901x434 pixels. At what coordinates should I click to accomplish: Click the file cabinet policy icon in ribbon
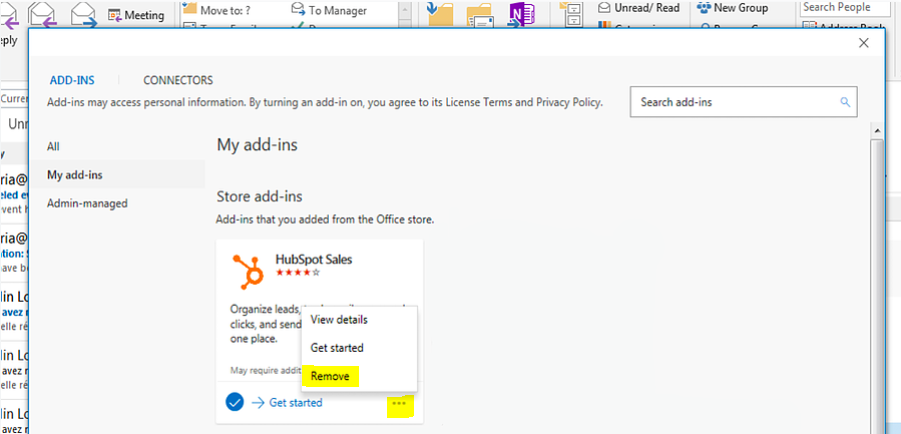pyautogui.click(x=574, y=14)
